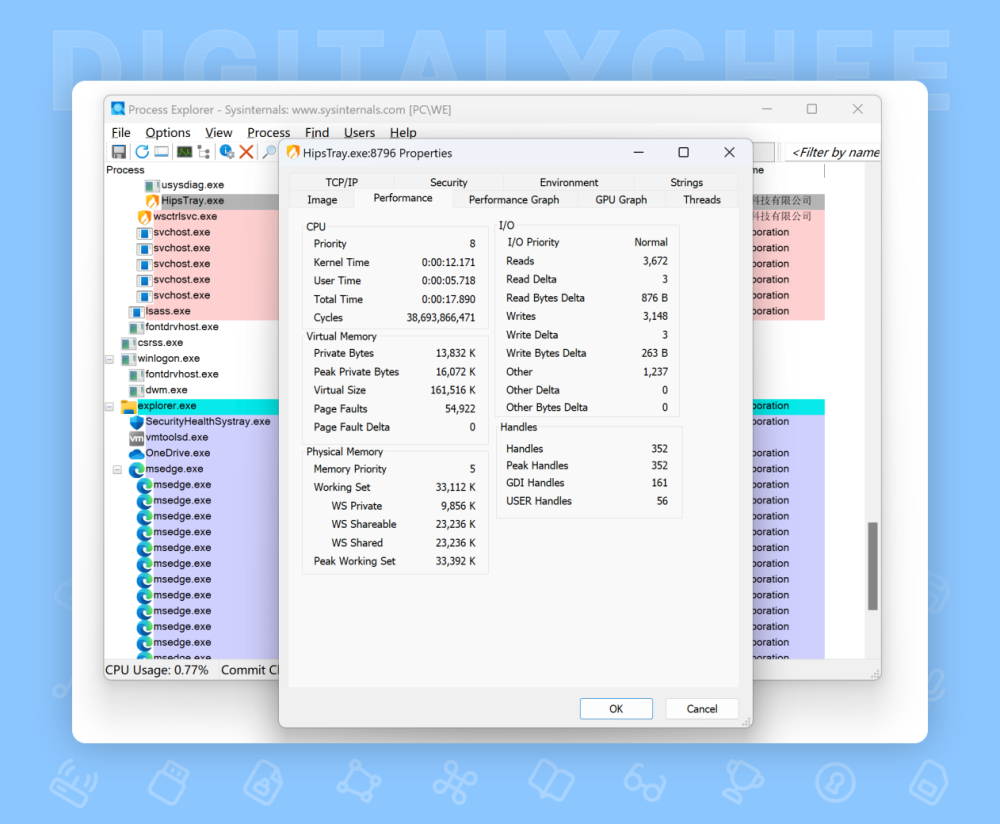Click the vmtoolsd.exe vm icon
The image size is (1000, 824).
tap(136, 438)
